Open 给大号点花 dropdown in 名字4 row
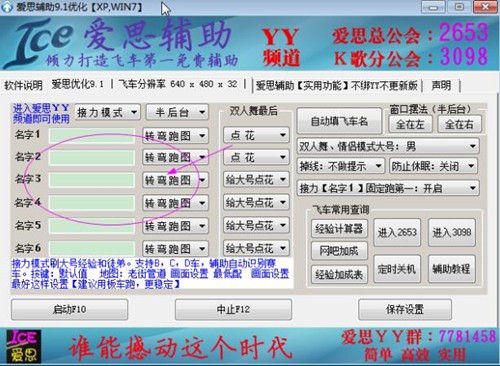This screenshot has width=500, height=366. tap(256, 202)
